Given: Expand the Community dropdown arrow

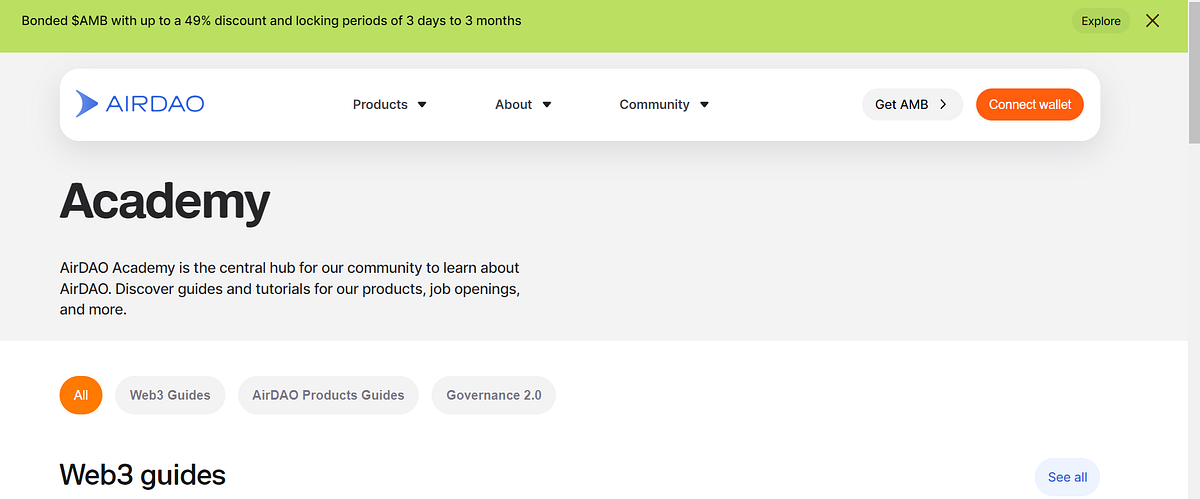Looking at the screenshot, I should pos(704,104).
